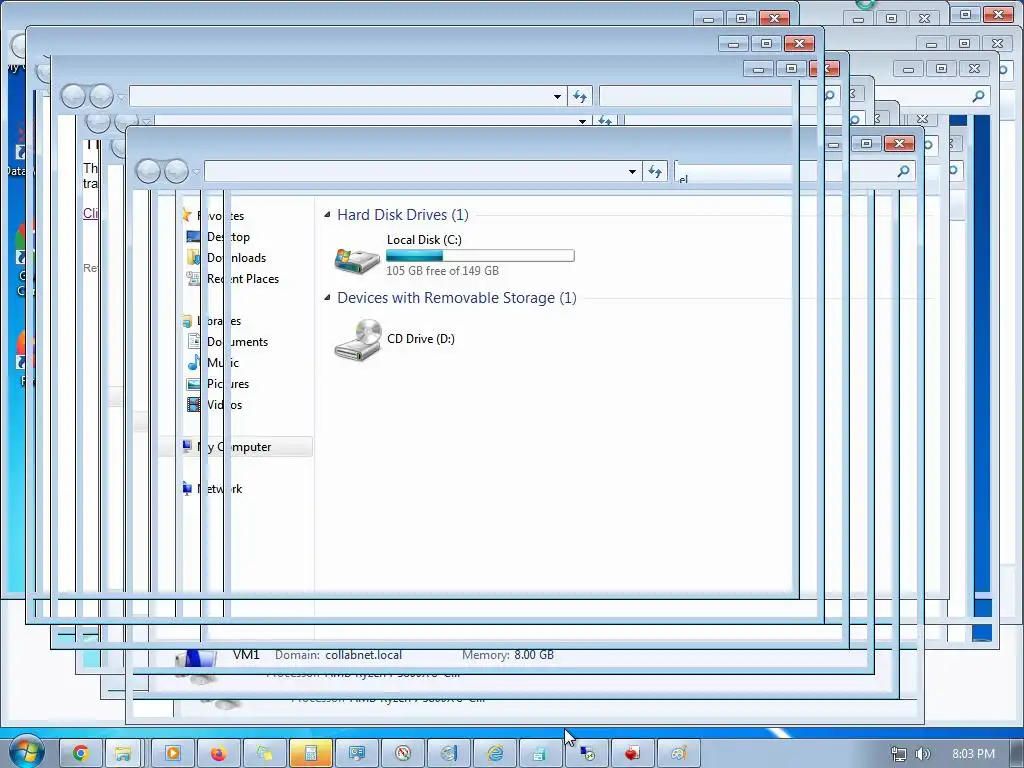The width and height of the screenshot is (1024, 768).
Task: Refresh button in the second window's address bar
Action: pyautogui.click(x=579, y=97)
